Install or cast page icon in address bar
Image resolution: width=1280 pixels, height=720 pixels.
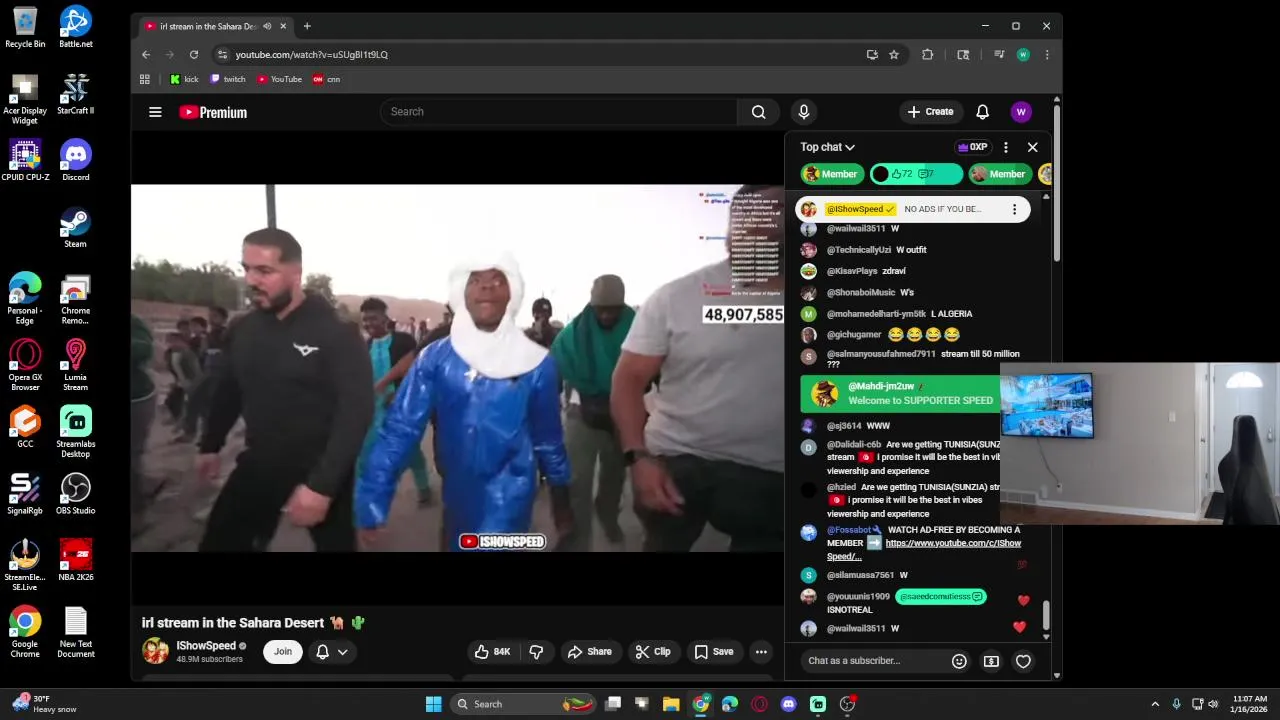(x=872, y=55)
